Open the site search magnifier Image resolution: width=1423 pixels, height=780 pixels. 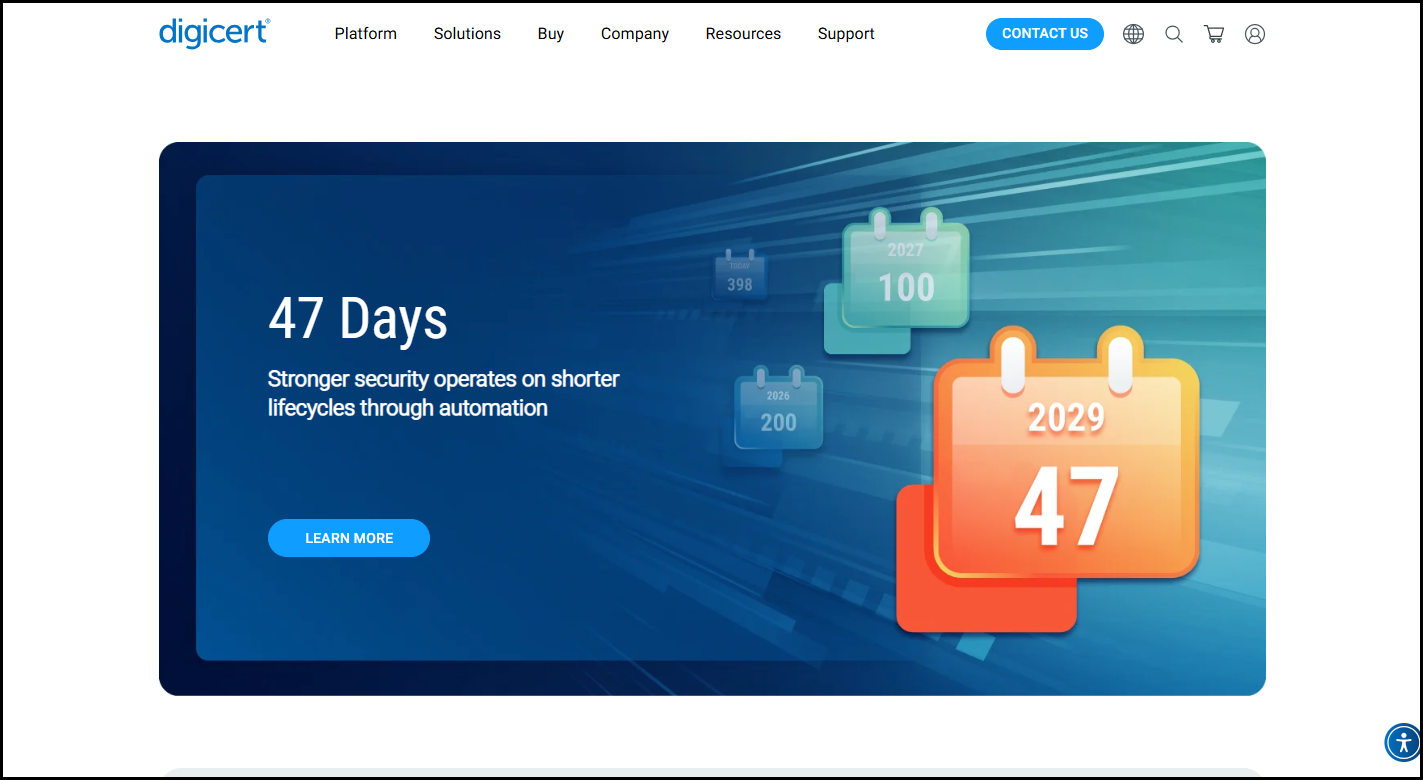point(1173,33)
